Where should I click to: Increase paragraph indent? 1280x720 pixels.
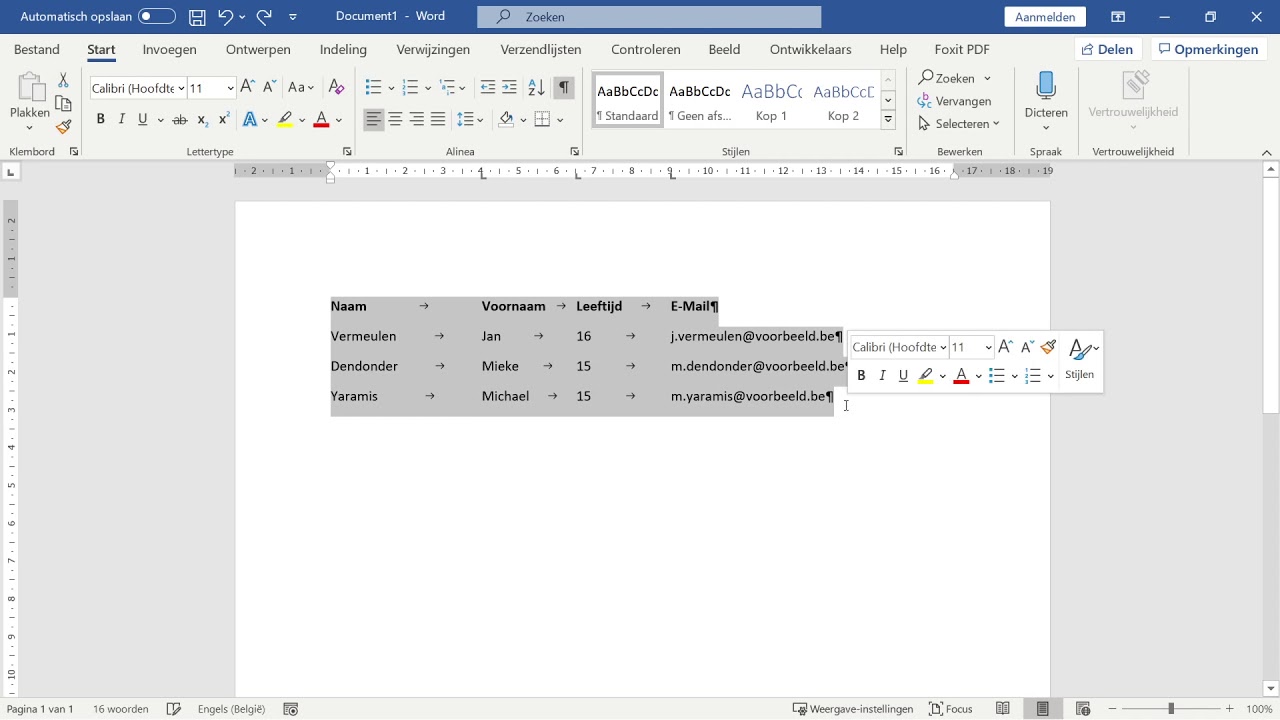(x=510, y=88)
